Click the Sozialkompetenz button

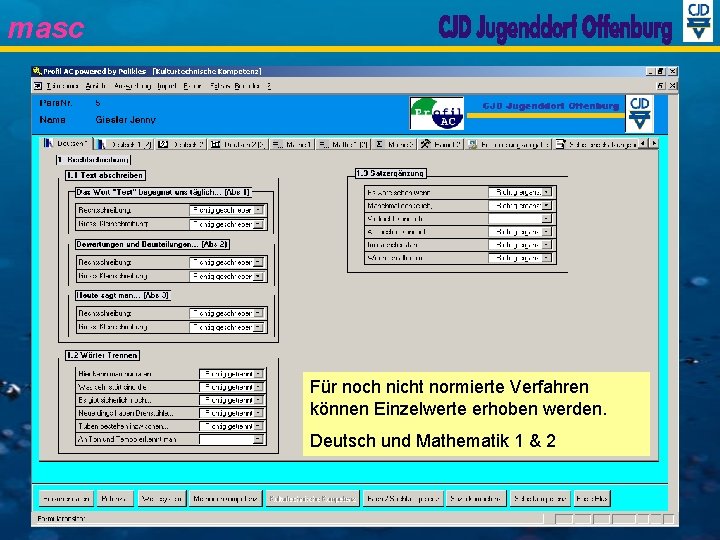[x=476, y=499]
